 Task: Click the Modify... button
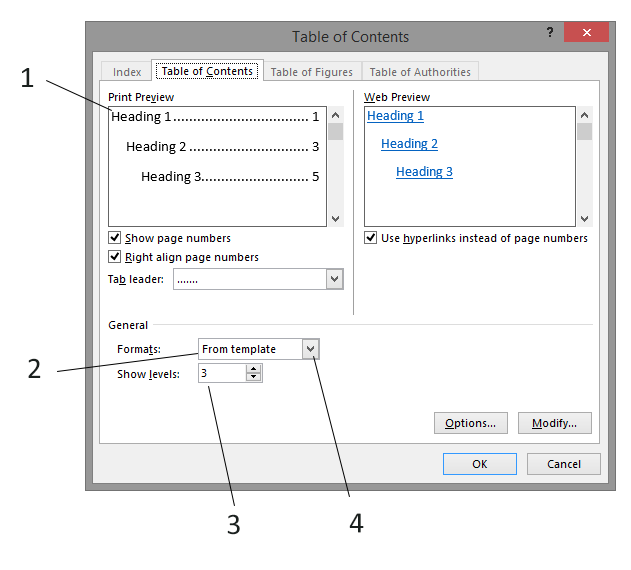[x=555, y=423]
